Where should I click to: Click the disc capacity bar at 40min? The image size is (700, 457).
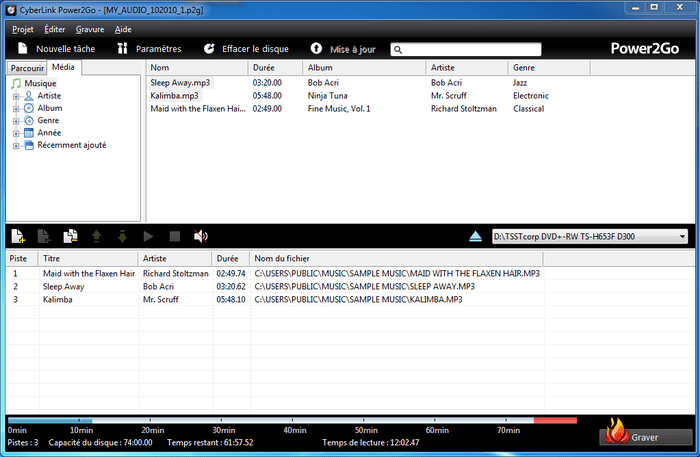pos(296,421)
